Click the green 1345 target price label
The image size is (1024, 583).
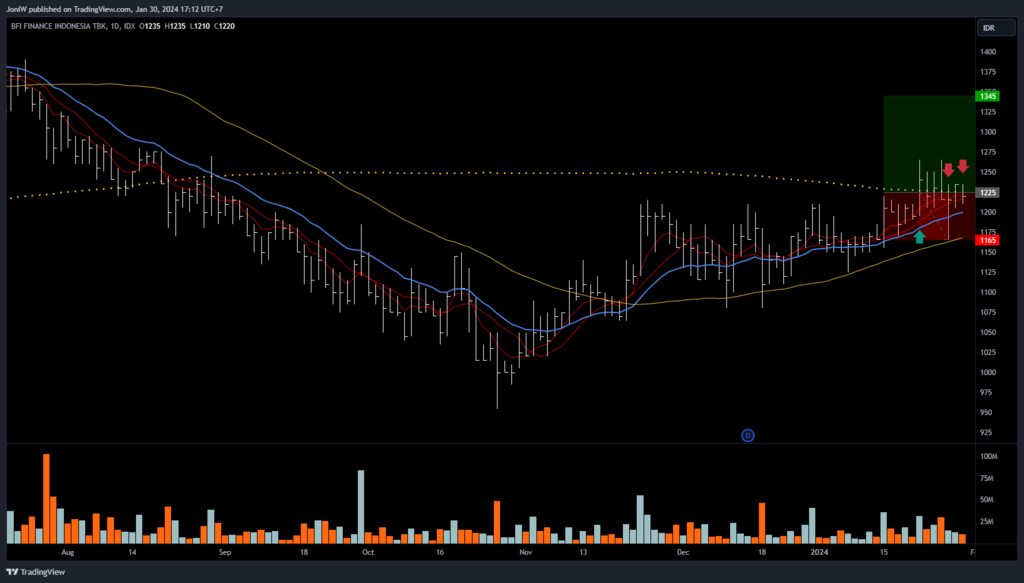point(988,96)
